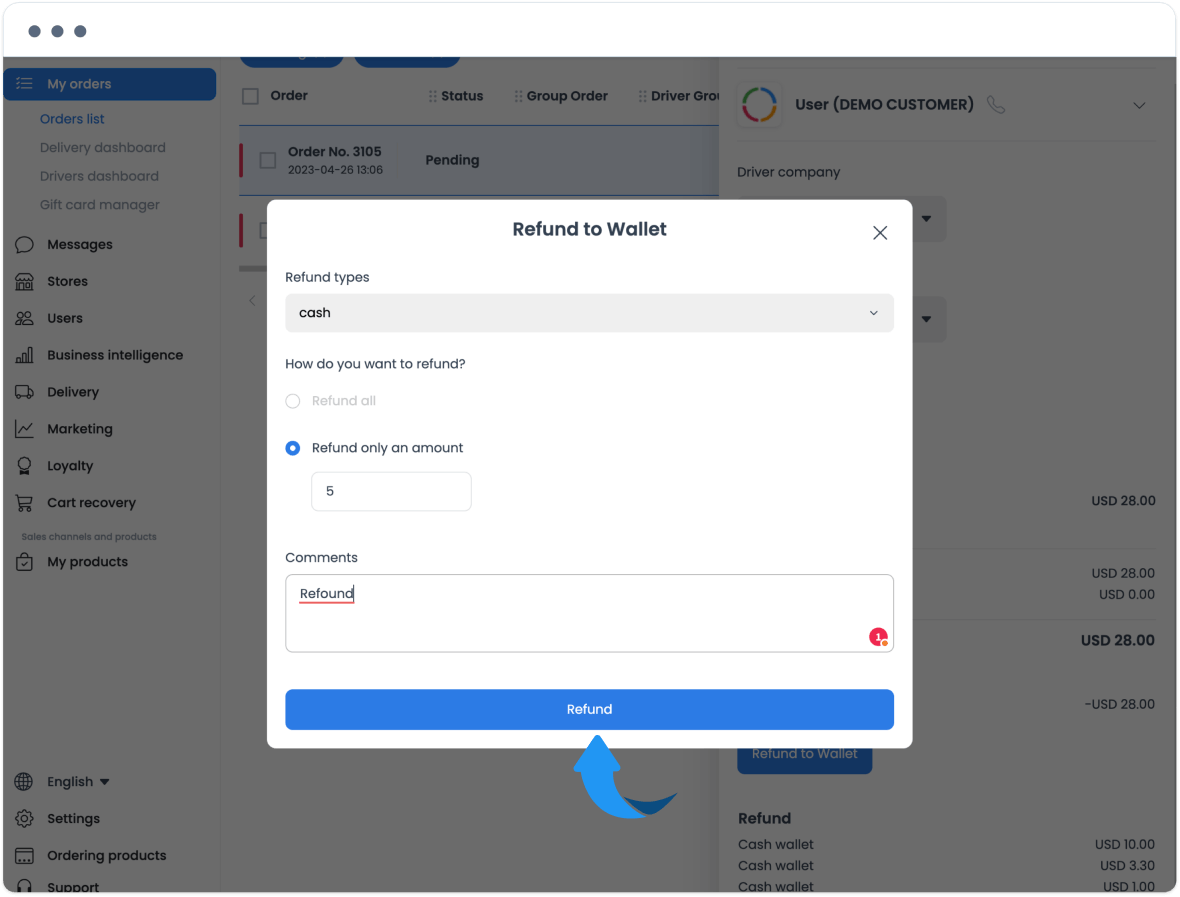
Task: Open the Marketing section
Action: coord(80,429)
